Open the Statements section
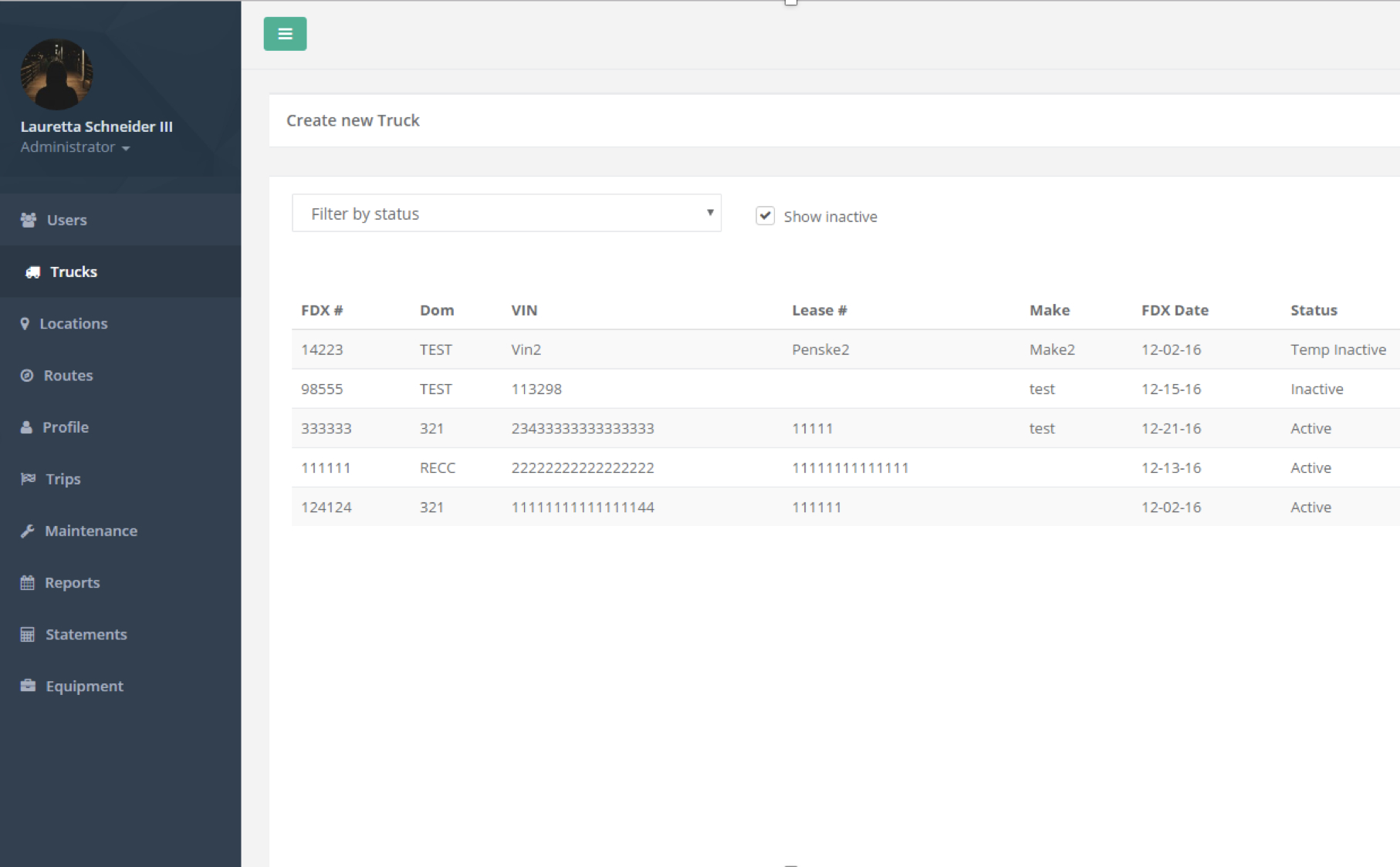 tap(86, 634)
